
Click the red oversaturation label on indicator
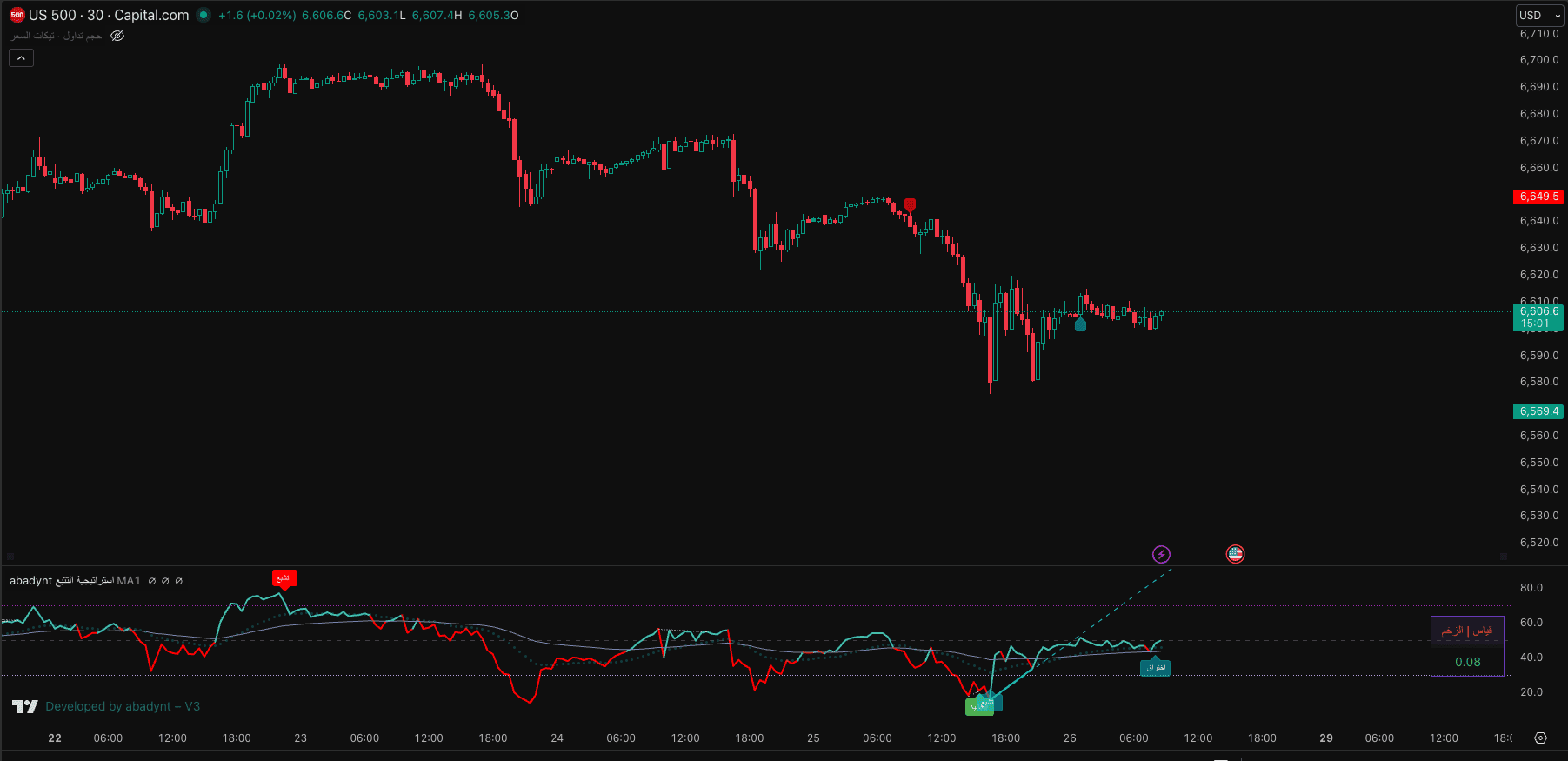(x=284, y=578)
